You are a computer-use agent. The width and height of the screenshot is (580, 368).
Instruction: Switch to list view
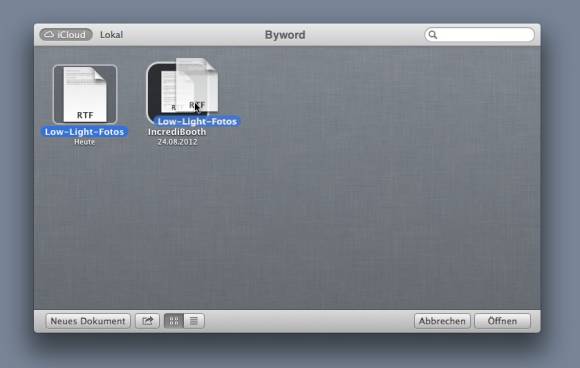pos(194,321)
